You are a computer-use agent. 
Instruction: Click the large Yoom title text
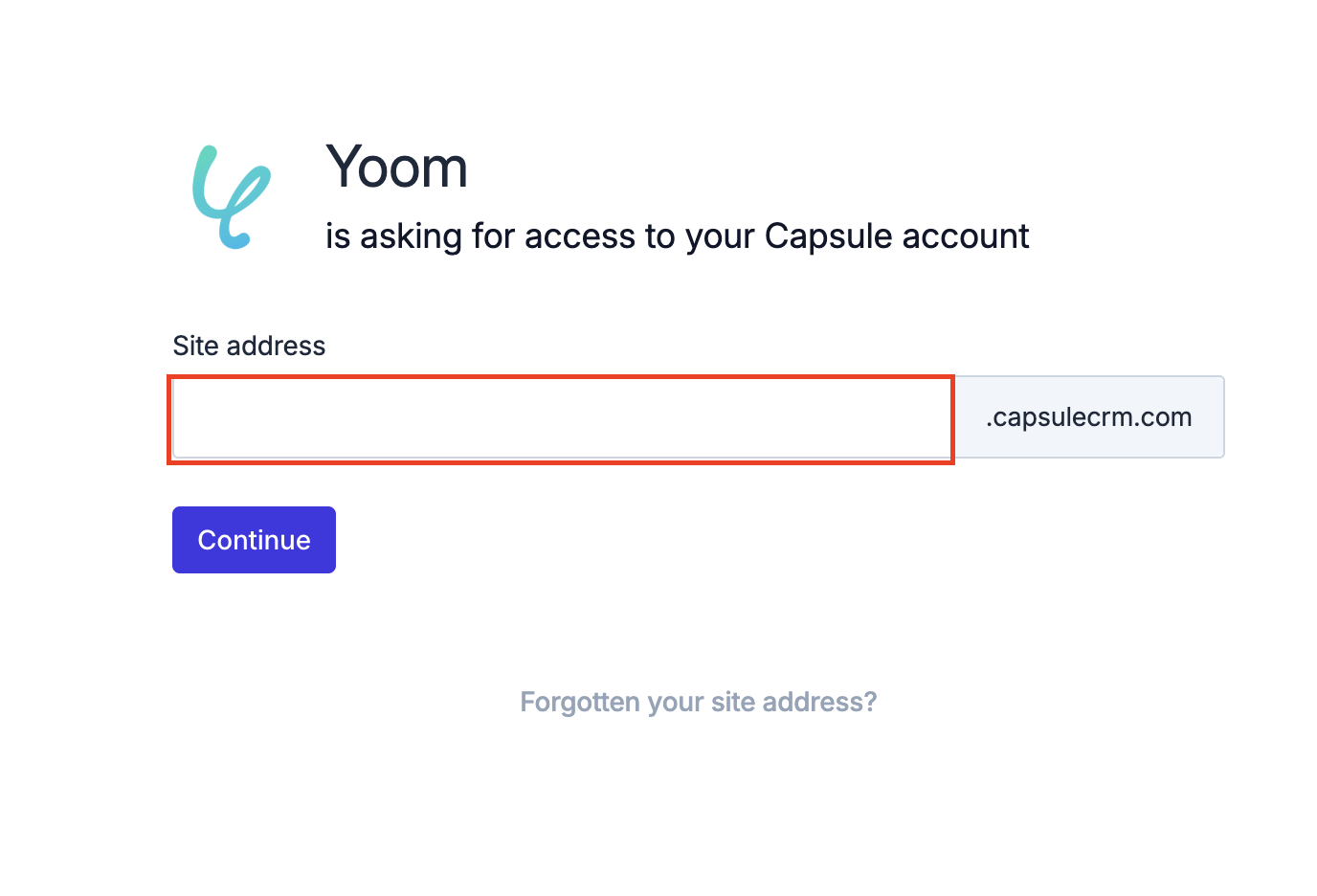tap(396, 168)
